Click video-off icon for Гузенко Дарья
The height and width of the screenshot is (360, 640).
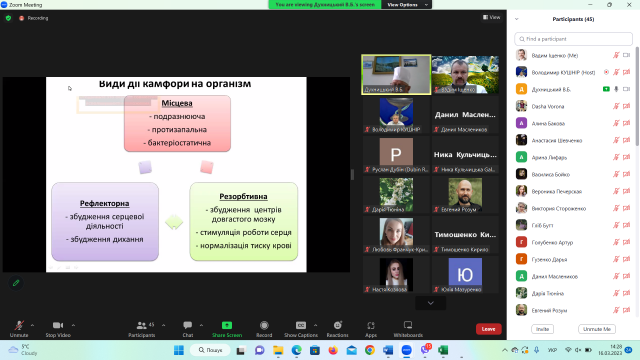[x=627, y=259]
